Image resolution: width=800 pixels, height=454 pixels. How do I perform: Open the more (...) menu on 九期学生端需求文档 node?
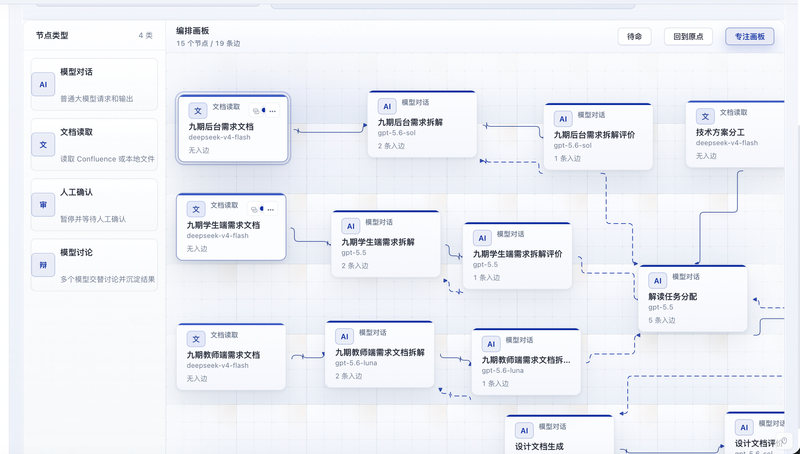click(x=270, y=209)
